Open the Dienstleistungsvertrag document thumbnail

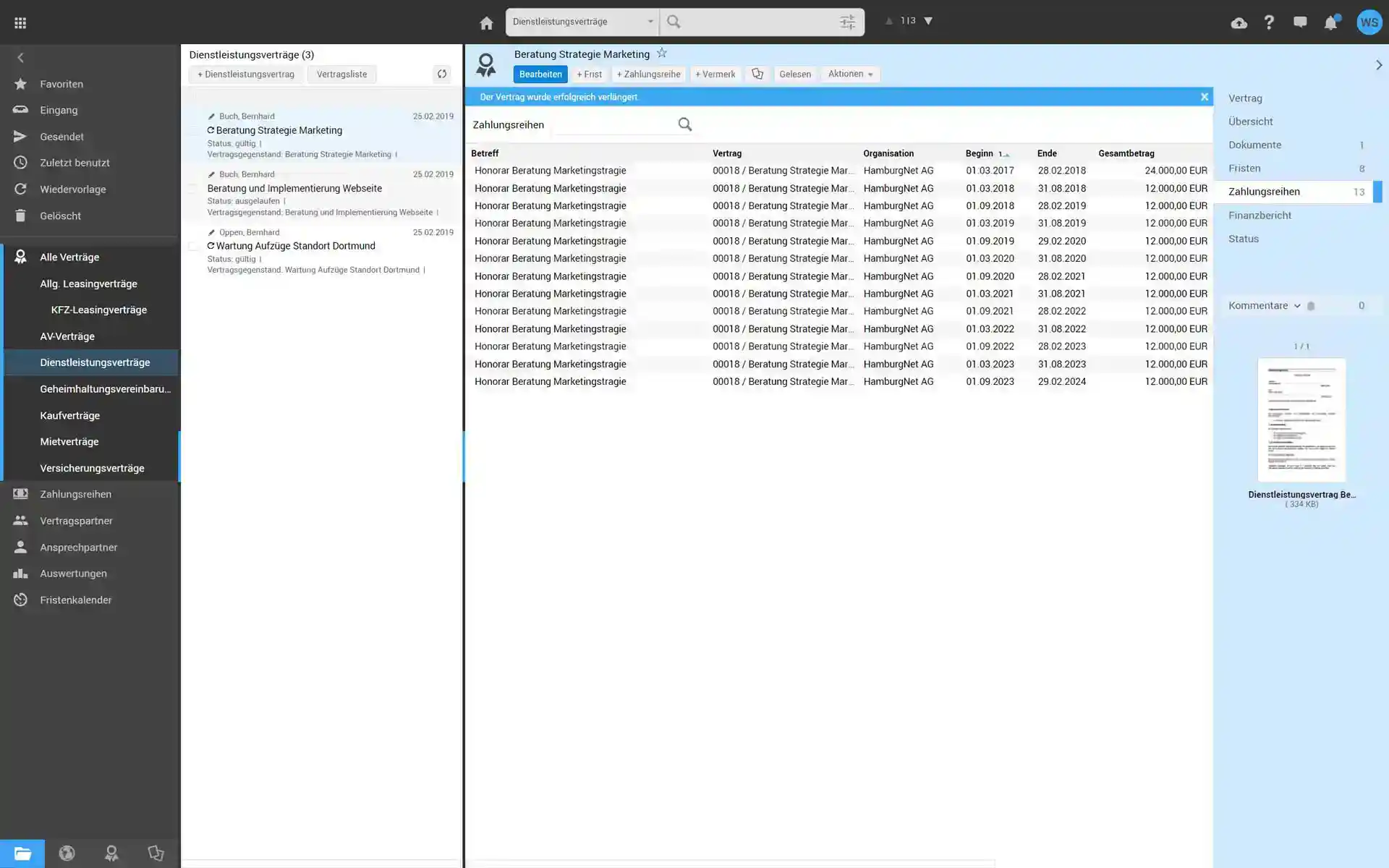[1301, 420]
